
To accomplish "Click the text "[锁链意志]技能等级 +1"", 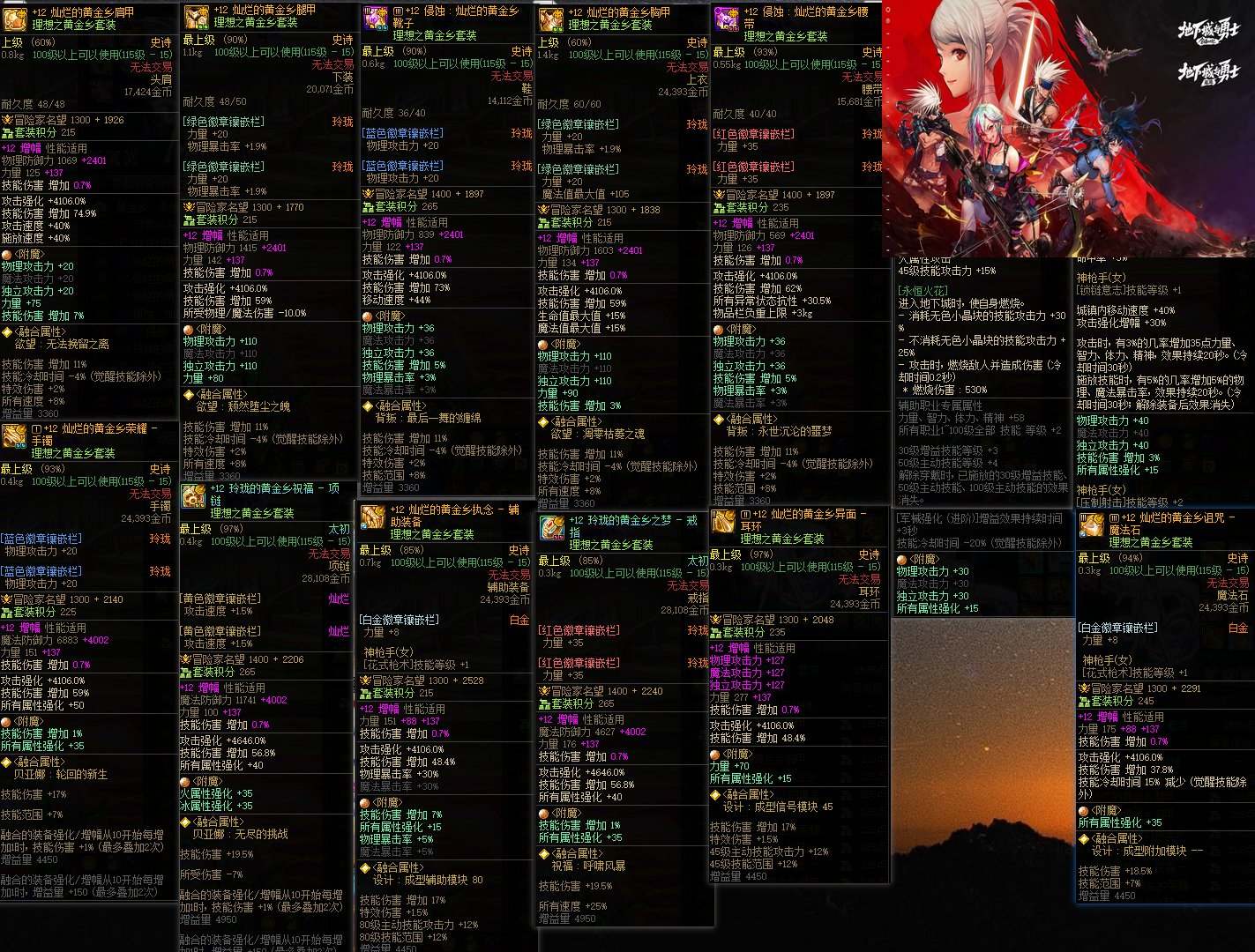I will click(1129, 290).
